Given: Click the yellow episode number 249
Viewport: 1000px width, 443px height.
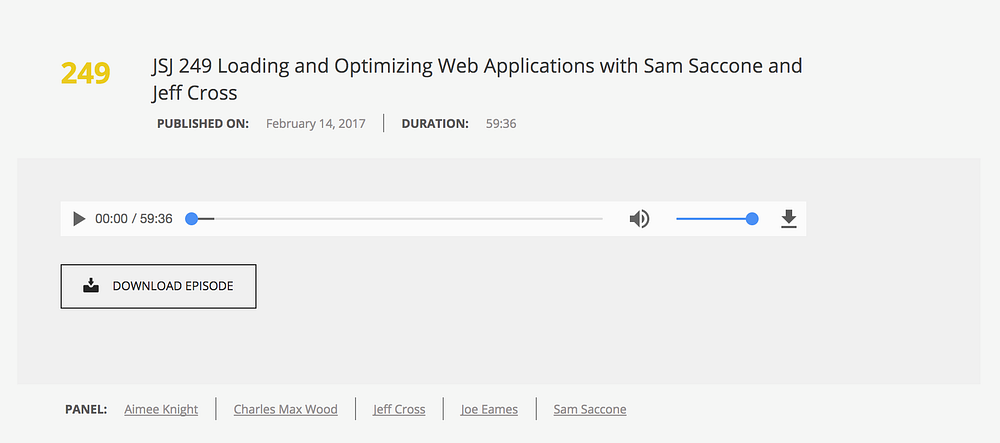Looking at the screenshot, I should (x=85, y=73).
